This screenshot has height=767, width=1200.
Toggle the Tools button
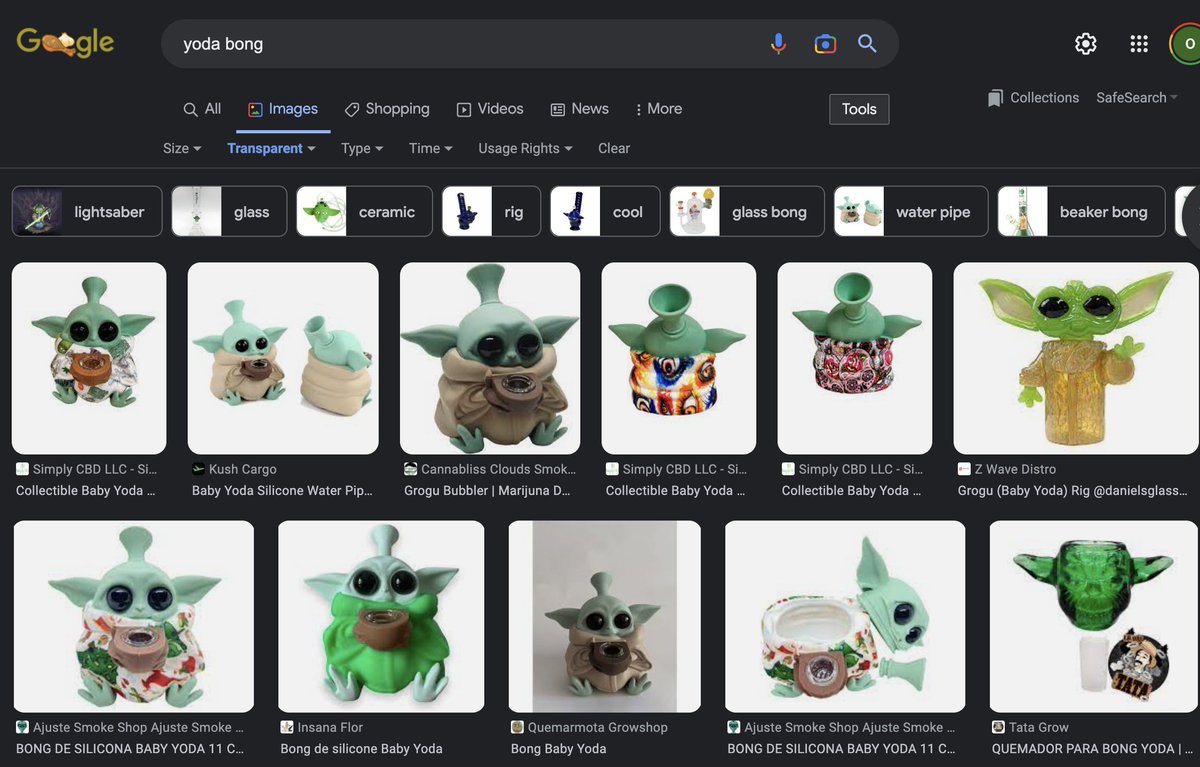point(859,109)
